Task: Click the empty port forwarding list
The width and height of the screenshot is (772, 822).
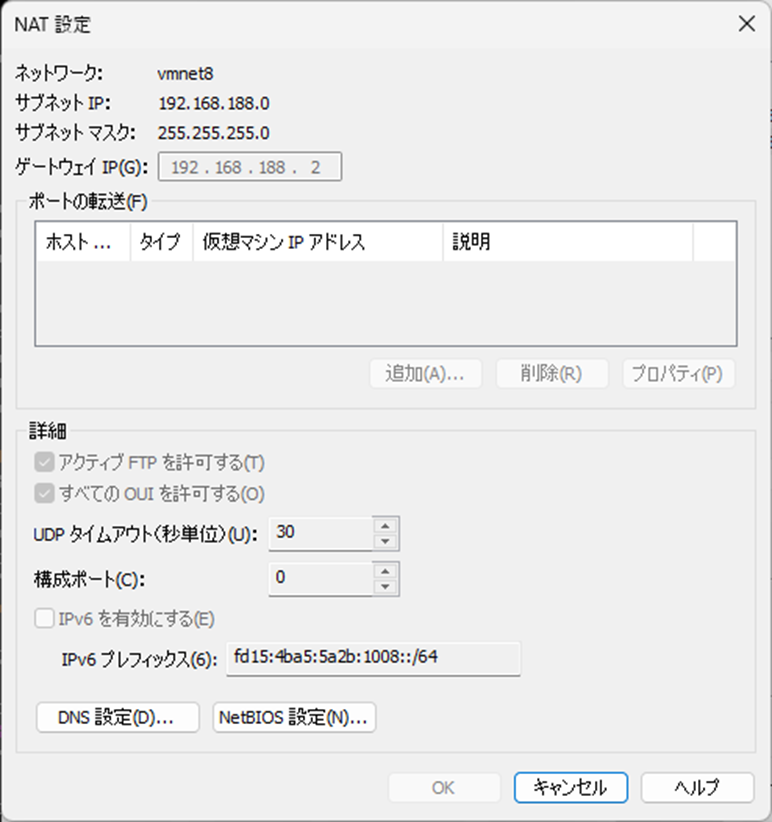Action: coord(386,302)
